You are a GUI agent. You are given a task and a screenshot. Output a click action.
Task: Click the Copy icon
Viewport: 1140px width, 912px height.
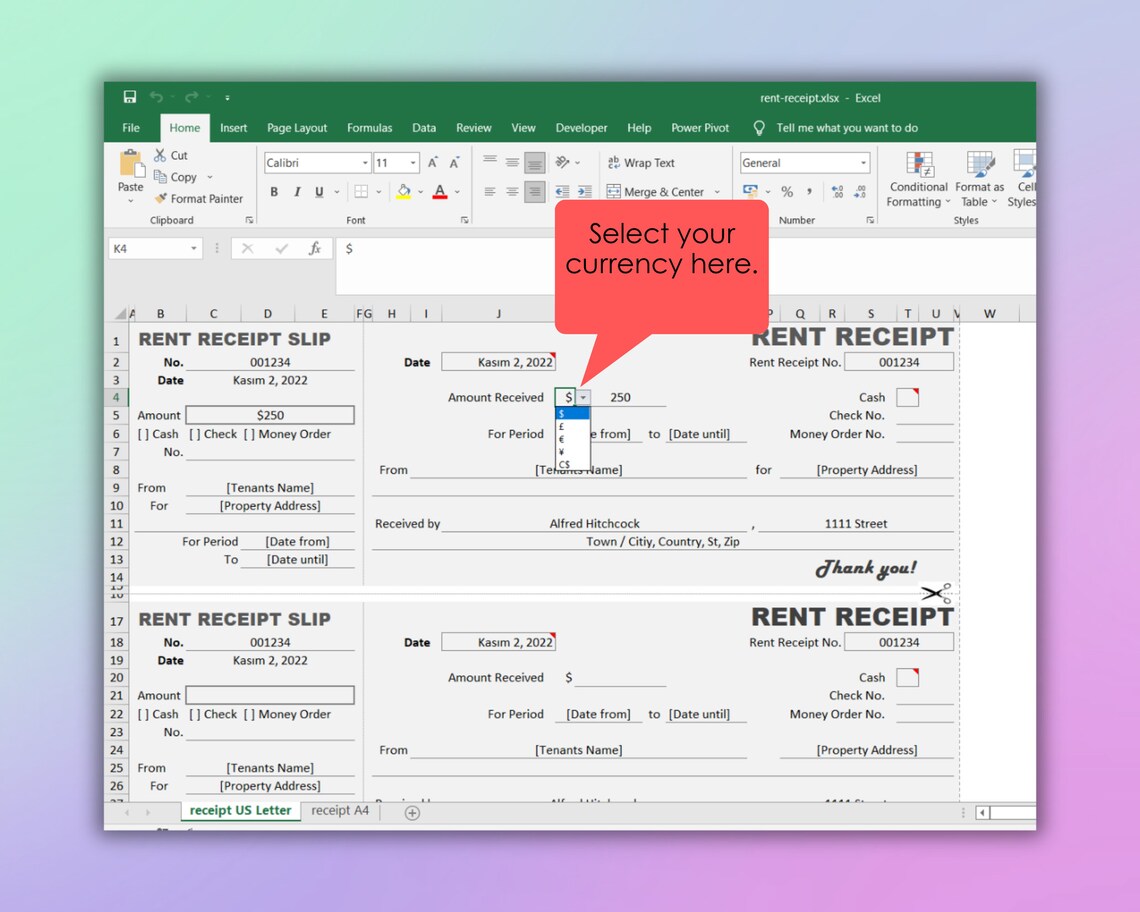[x=162, y=177]
